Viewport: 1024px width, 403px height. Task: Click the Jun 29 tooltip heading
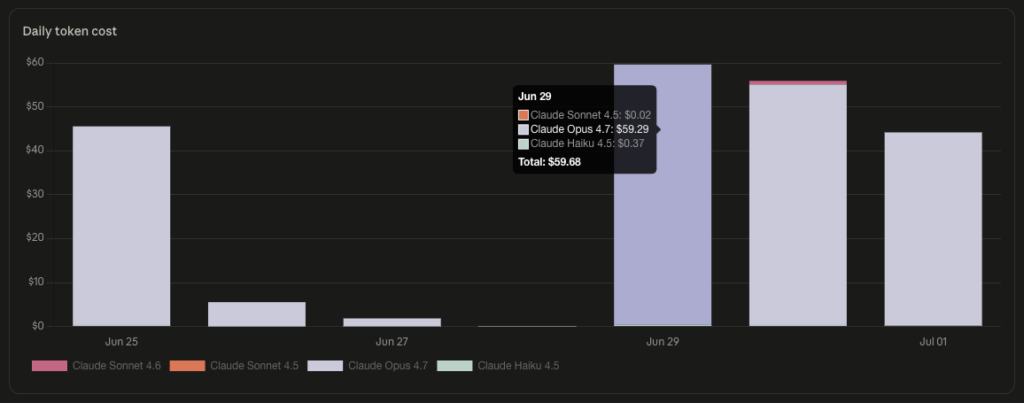coord(535,97)
